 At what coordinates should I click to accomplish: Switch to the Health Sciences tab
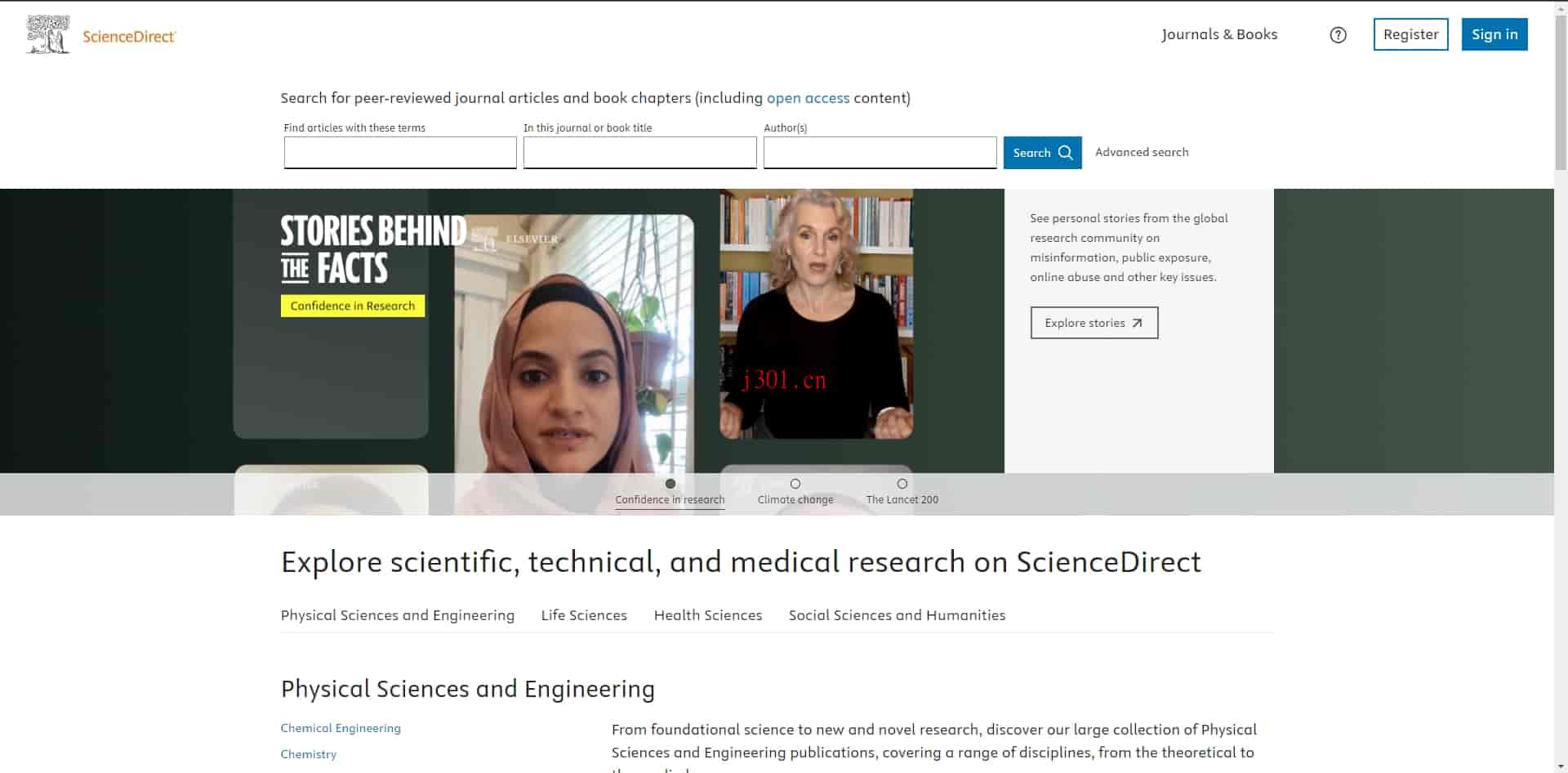[708, 615]
